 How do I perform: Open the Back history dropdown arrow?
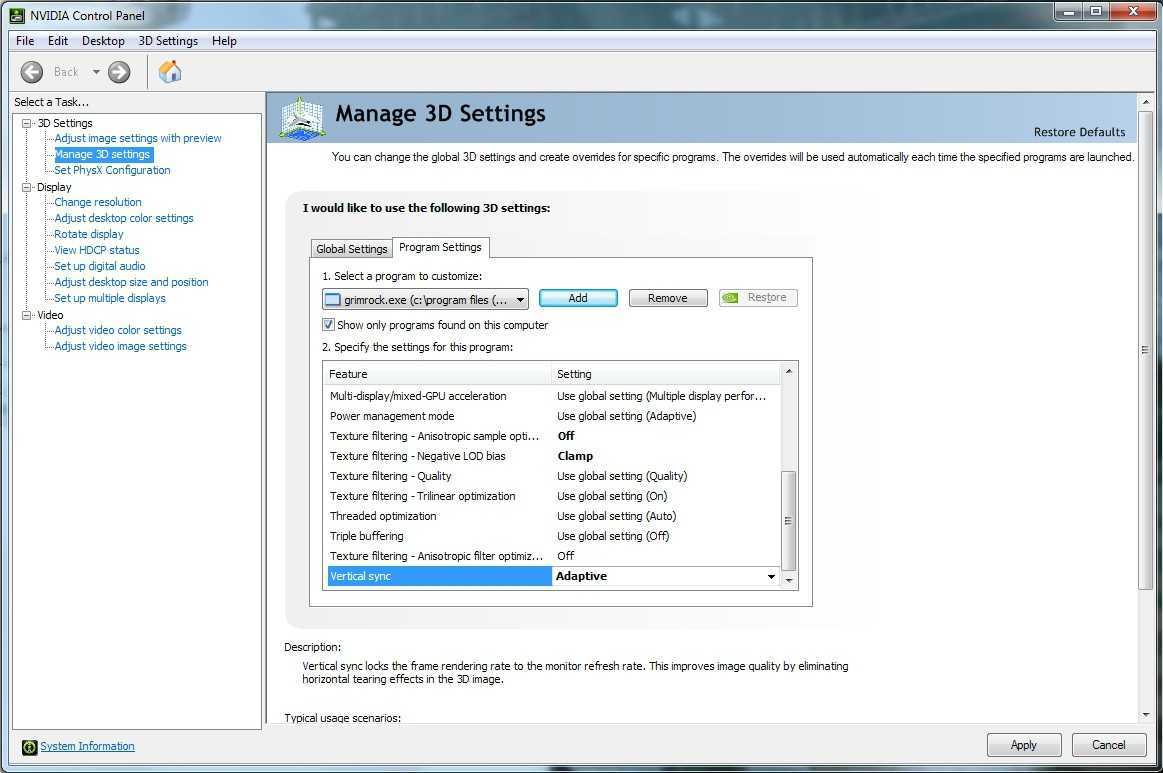coord(96,72)
